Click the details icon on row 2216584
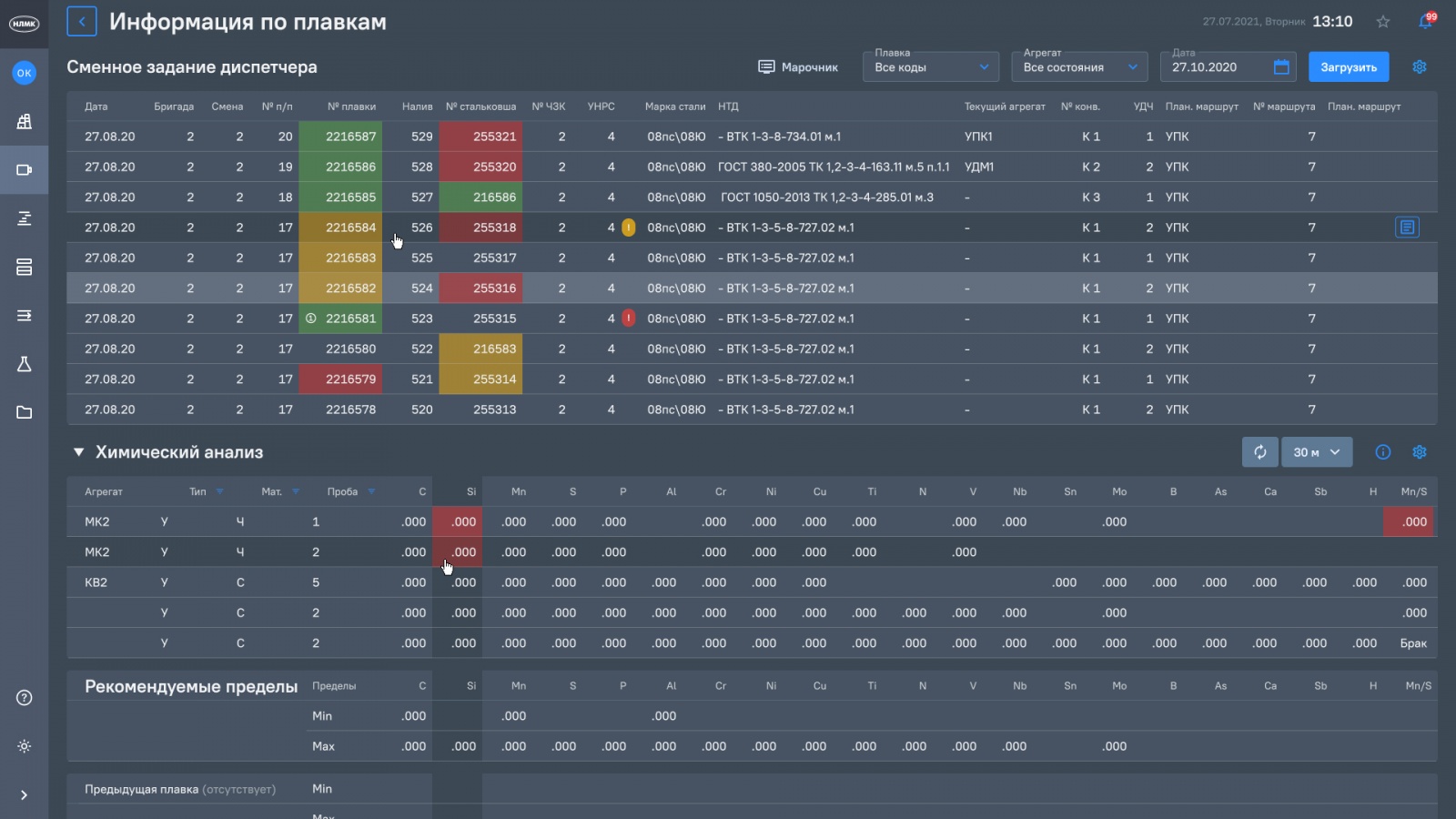Image resolution: width=1456 pixels, height=819 pixels. click(x=1407, y=227)
